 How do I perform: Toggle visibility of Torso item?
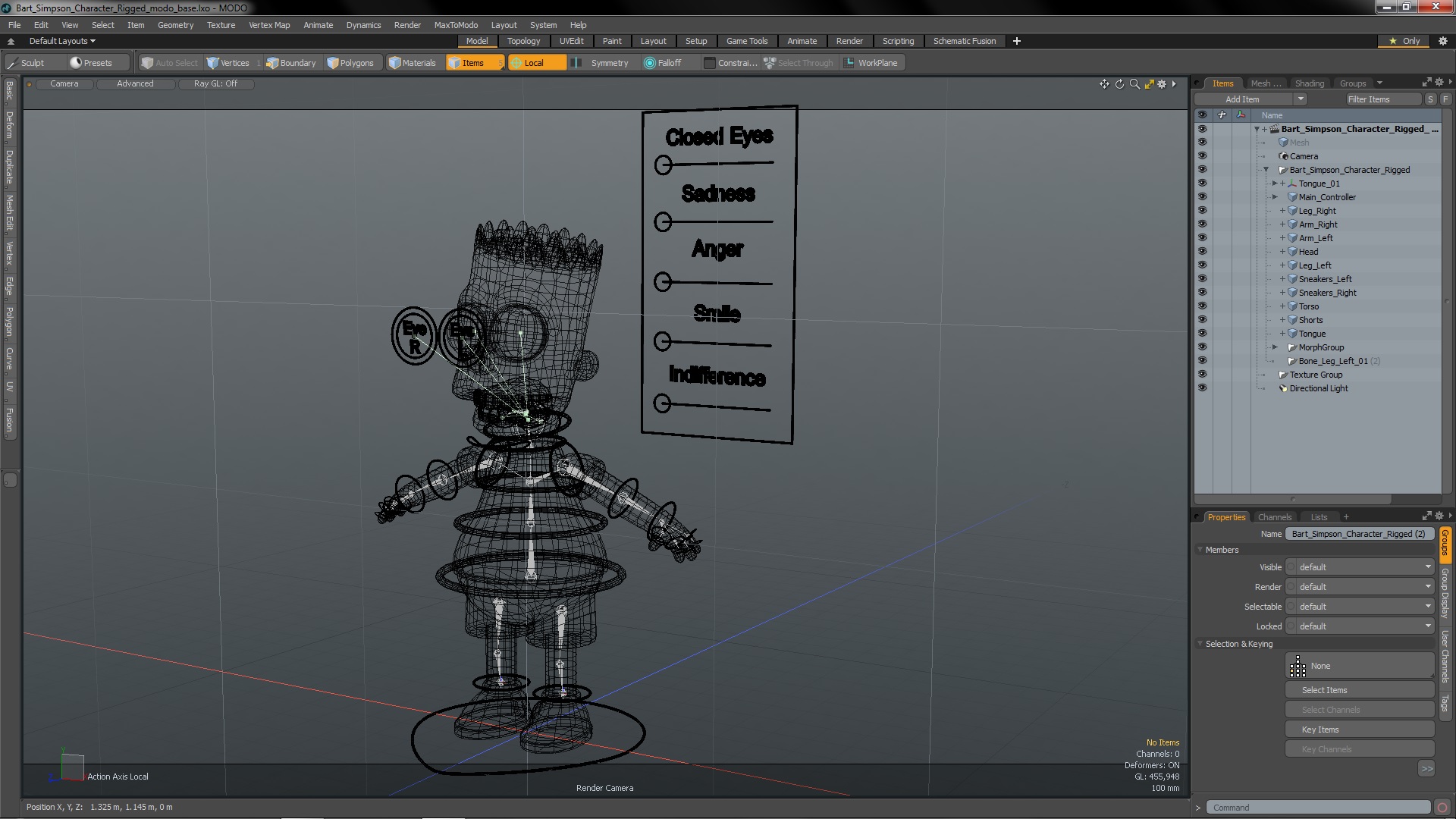coord(1202,306)
